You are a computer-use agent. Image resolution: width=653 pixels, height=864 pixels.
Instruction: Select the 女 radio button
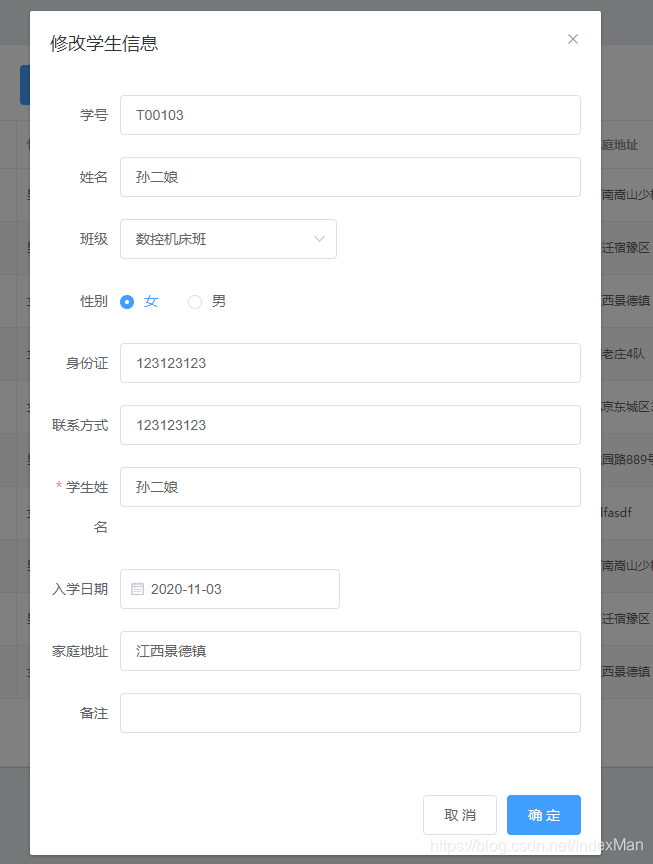129,301
